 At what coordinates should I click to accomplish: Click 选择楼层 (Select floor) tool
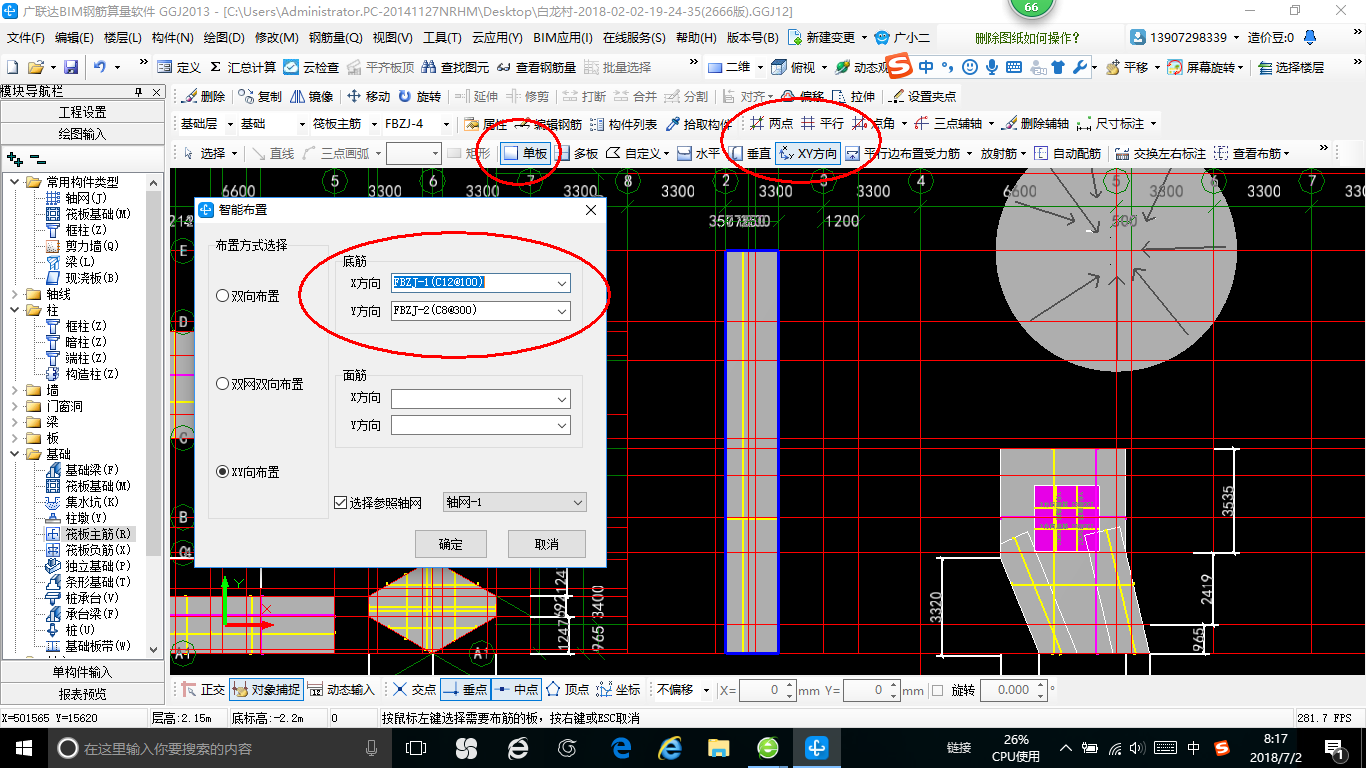coord(1291,67)
